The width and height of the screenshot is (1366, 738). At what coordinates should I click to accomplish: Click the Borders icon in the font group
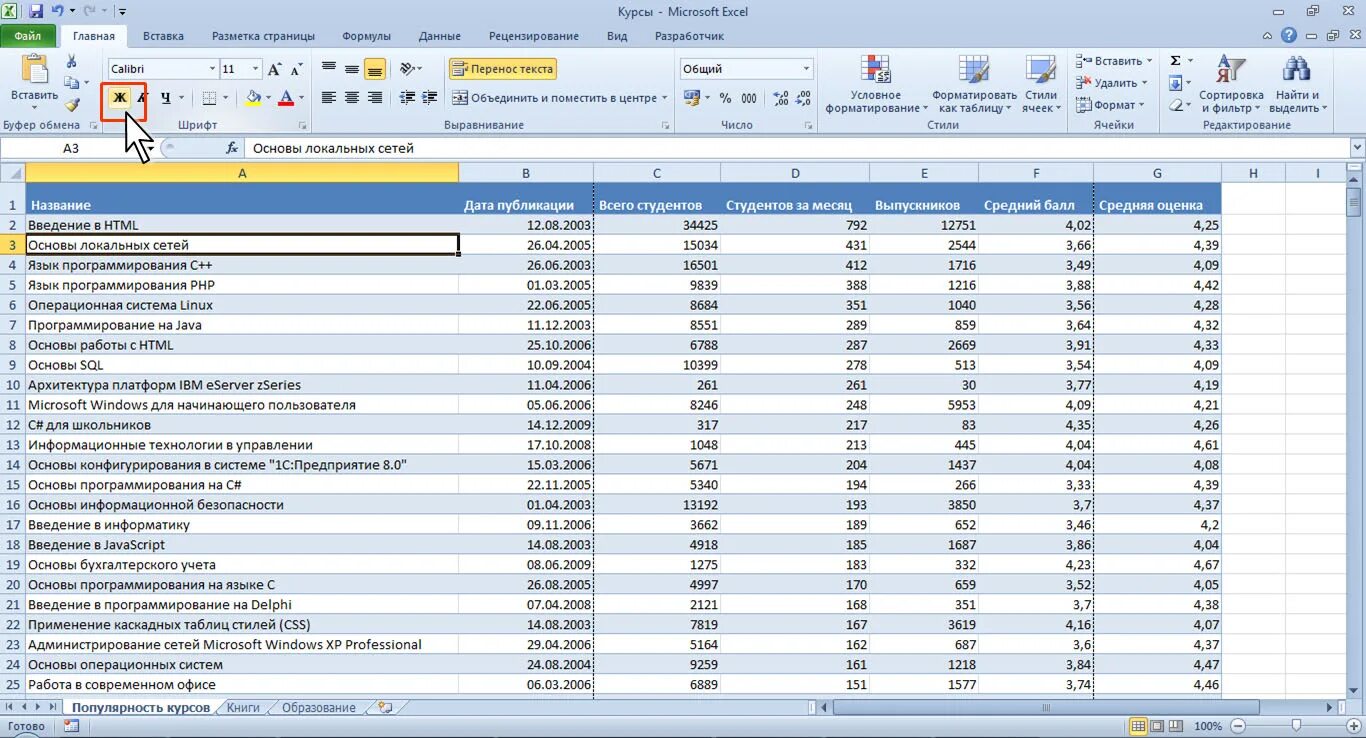point(209,98)
